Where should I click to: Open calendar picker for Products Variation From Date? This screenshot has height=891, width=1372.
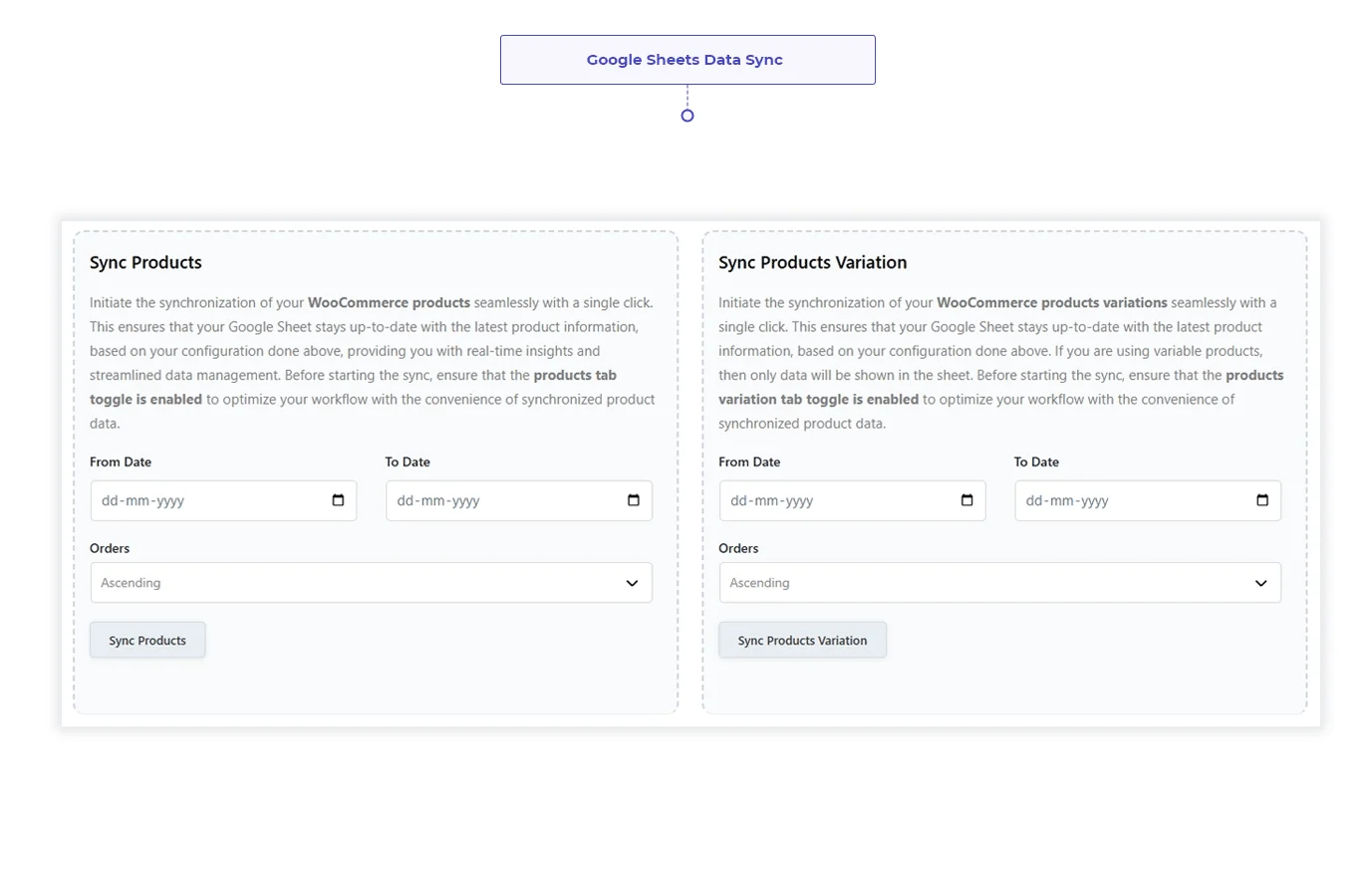966,500
